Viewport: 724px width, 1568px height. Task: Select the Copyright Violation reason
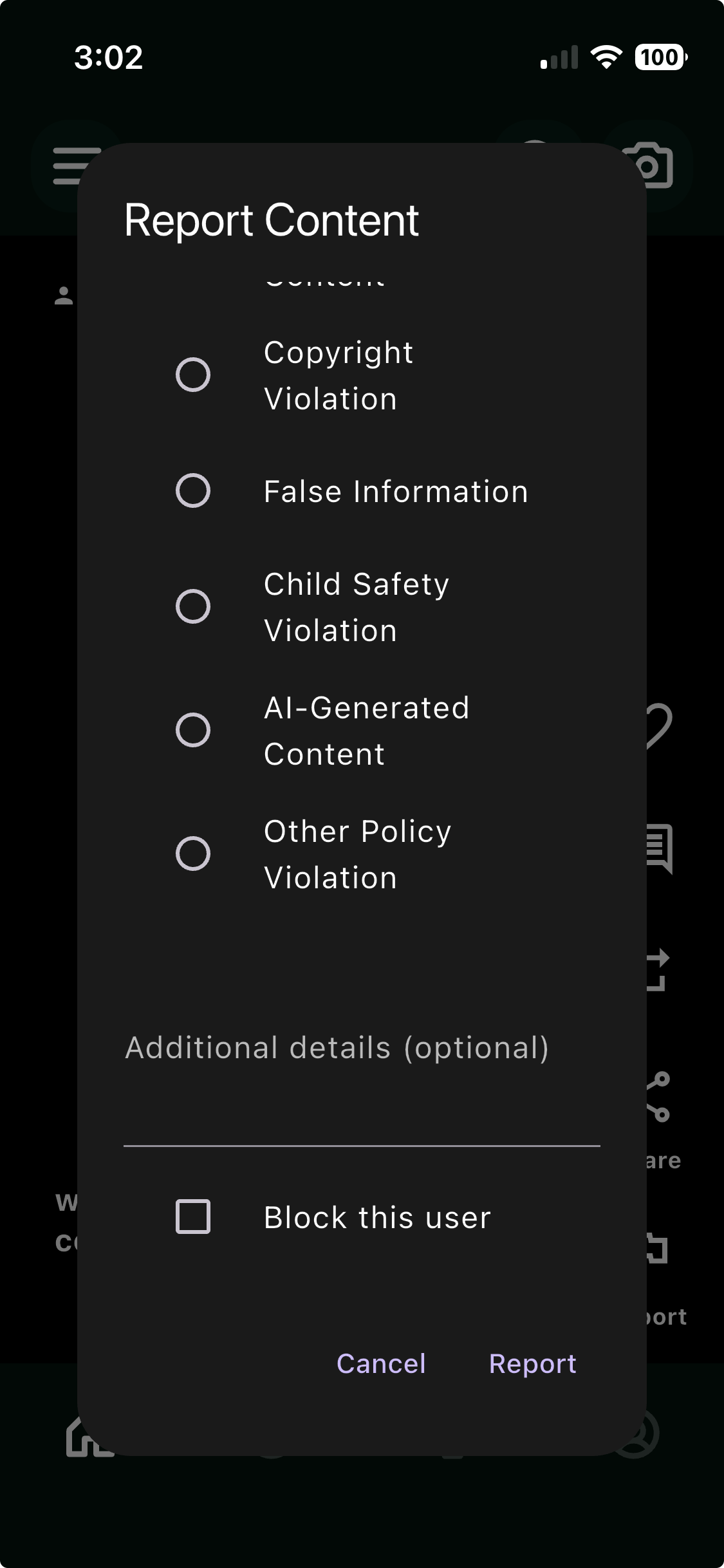(192, 375)
